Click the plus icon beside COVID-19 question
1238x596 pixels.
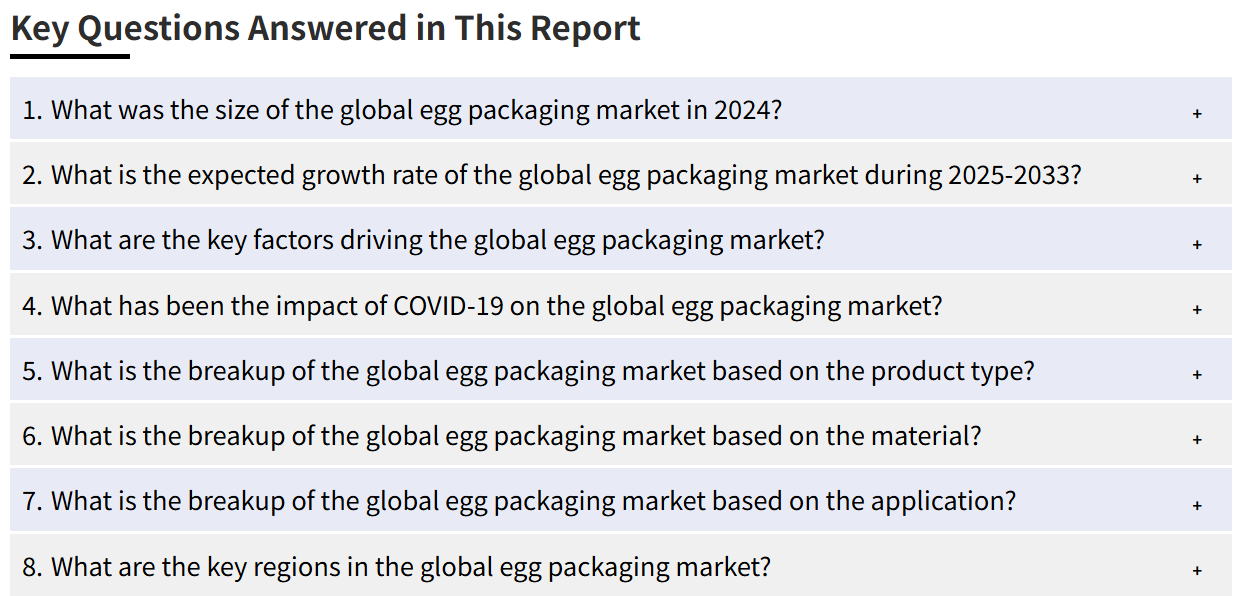[x=1197, y=310]
